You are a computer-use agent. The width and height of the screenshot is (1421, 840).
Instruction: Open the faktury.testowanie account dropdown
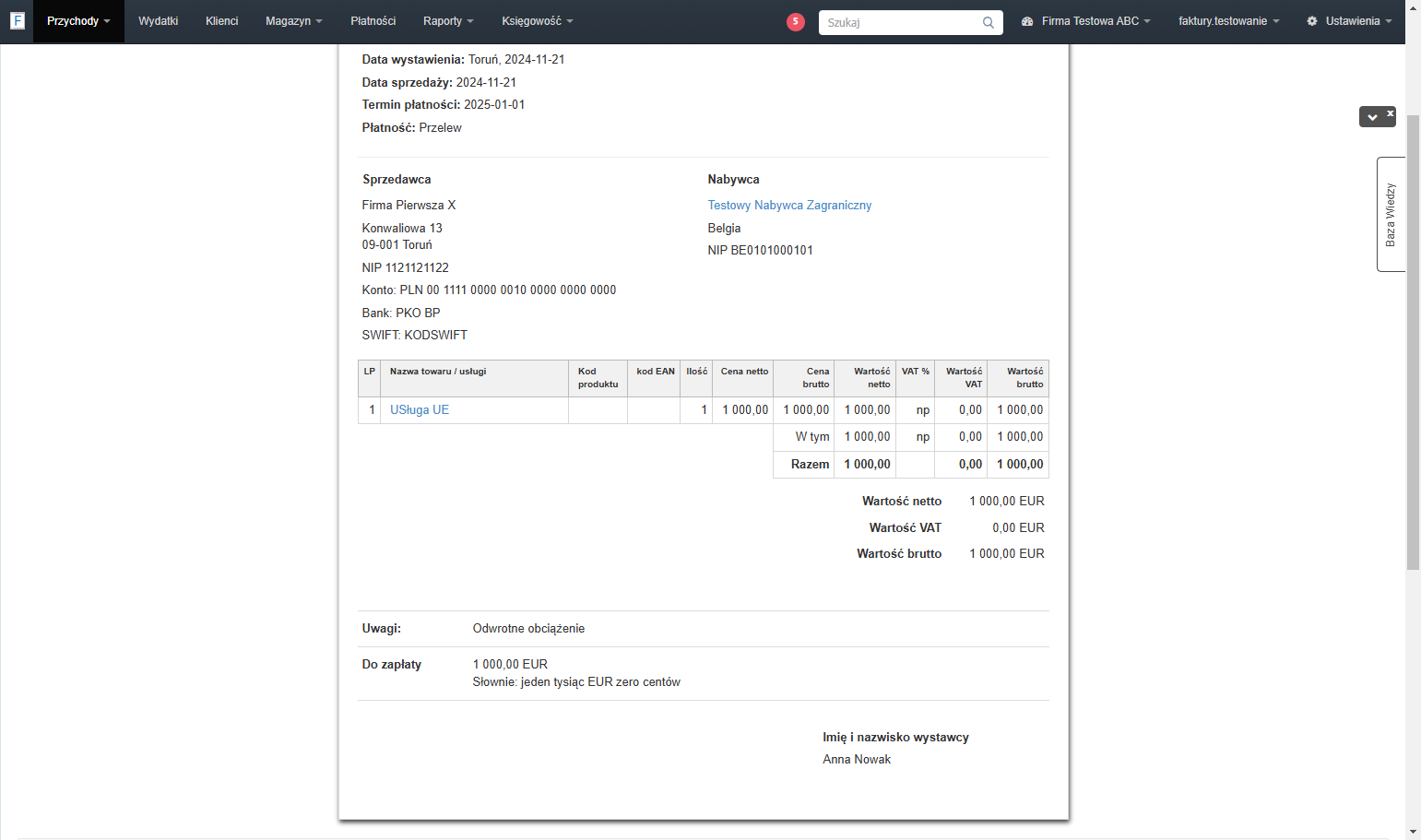pyautogui.click(x=1228, y=21)
